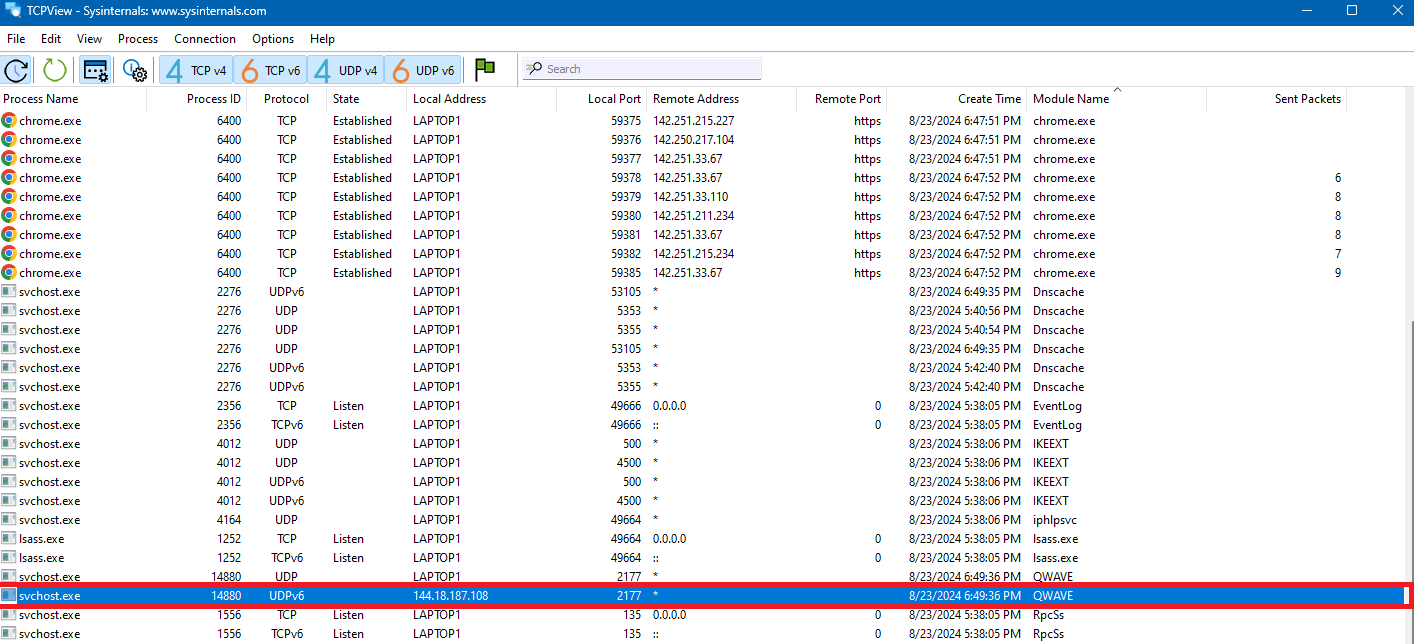Screen dimensions: 1414x644
Task: Toggle the UDP v4 filter
Action: 346,70
